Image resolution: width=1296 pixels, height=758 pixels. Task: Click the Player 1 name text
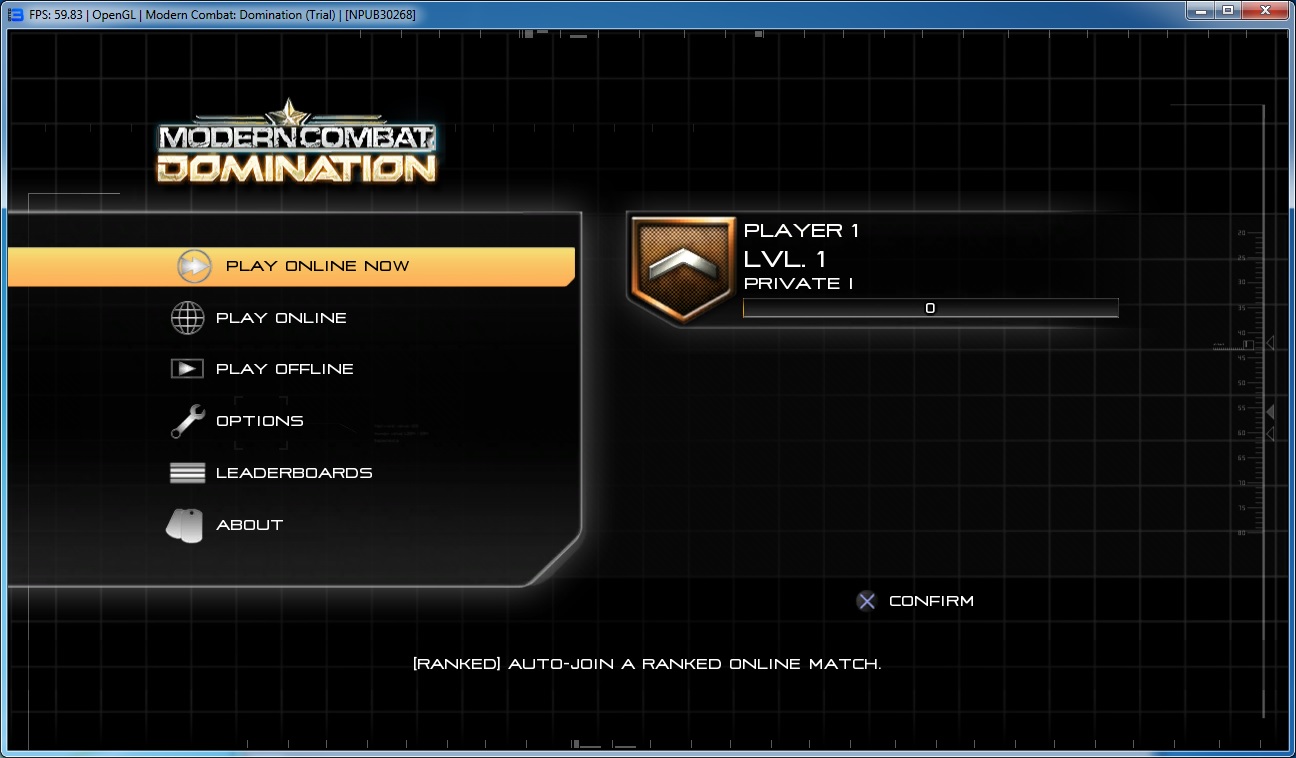(x=802, y=230)
